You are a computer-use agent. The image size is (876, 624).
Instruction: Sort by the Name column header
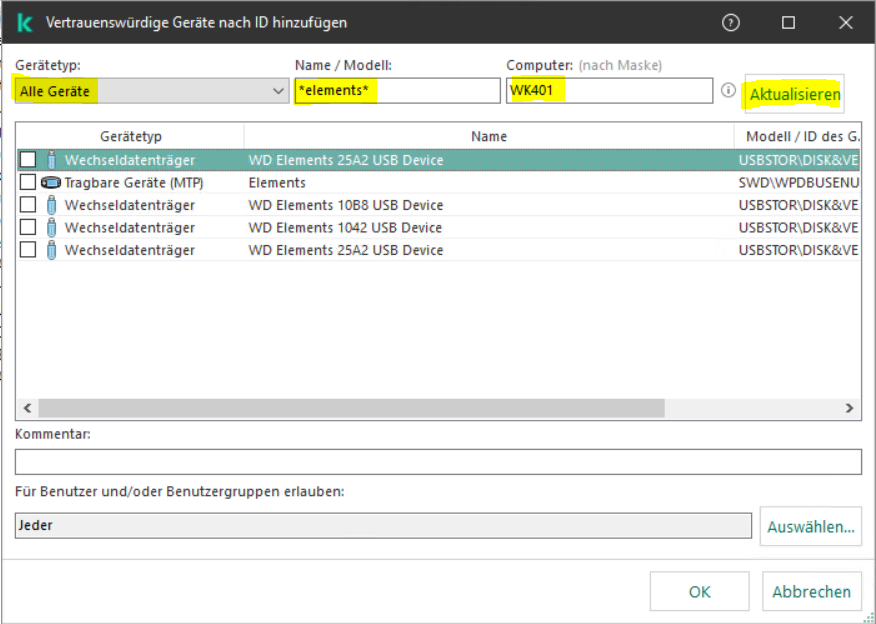point(489,136)
